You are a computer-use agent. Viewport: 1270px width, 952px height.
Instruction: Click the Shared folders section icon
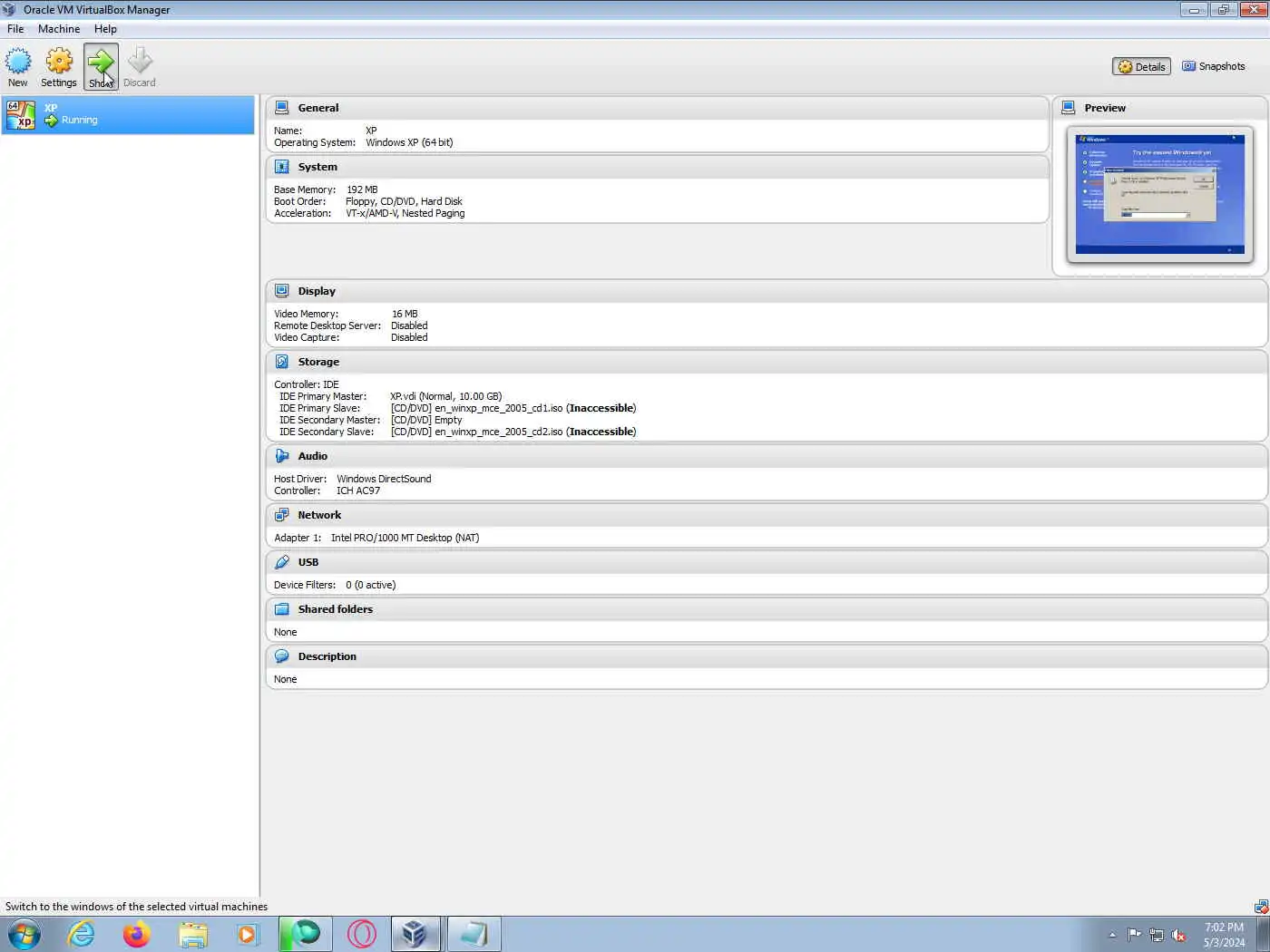click(282, 609)
